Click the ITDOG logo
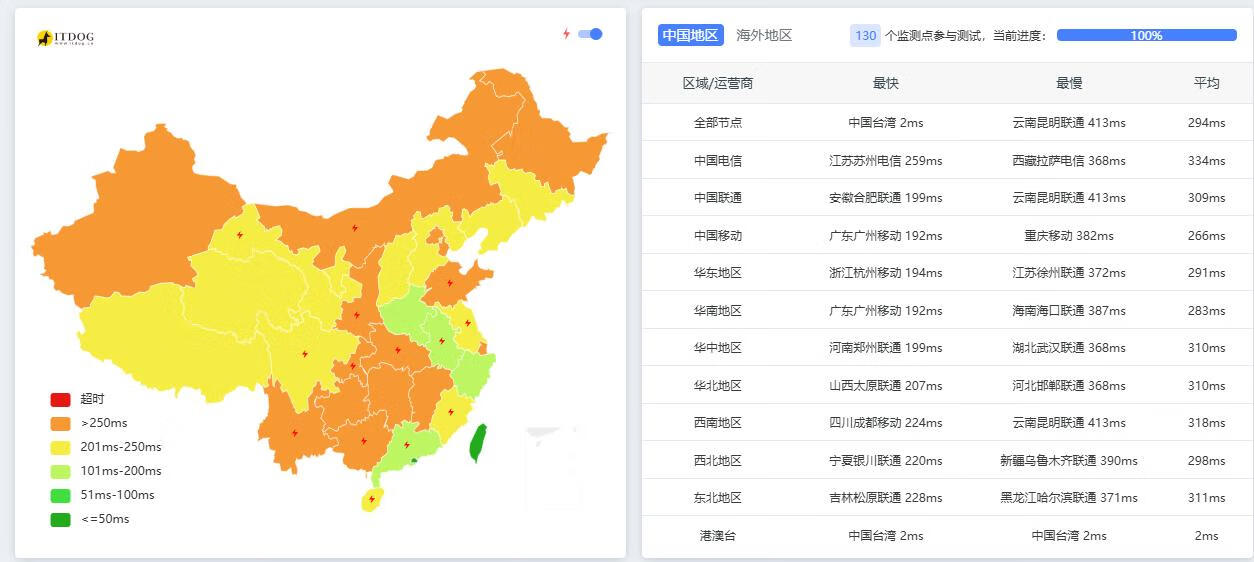 [x=65, y=38]
